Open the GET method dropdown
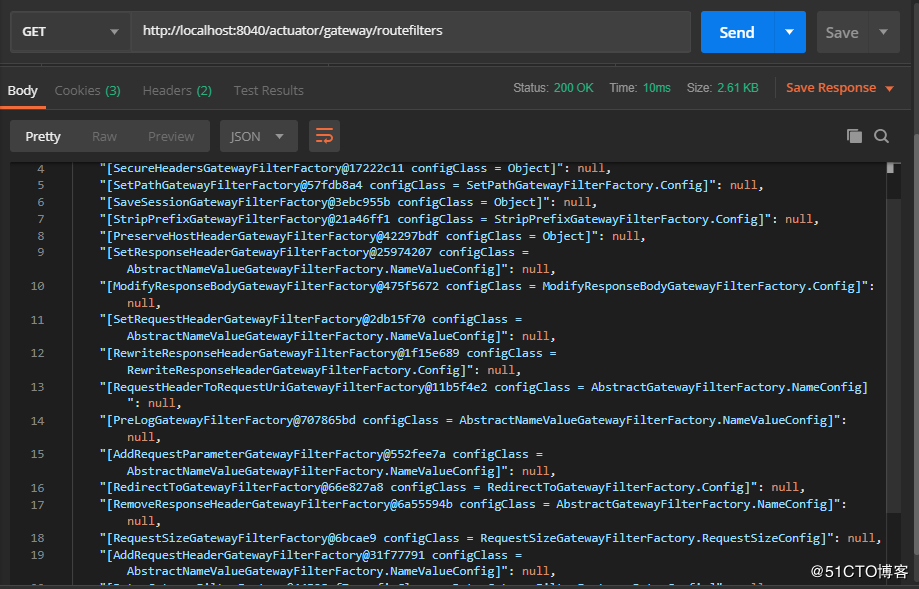This screenshot has width=919, height=589. click(70, 32)
